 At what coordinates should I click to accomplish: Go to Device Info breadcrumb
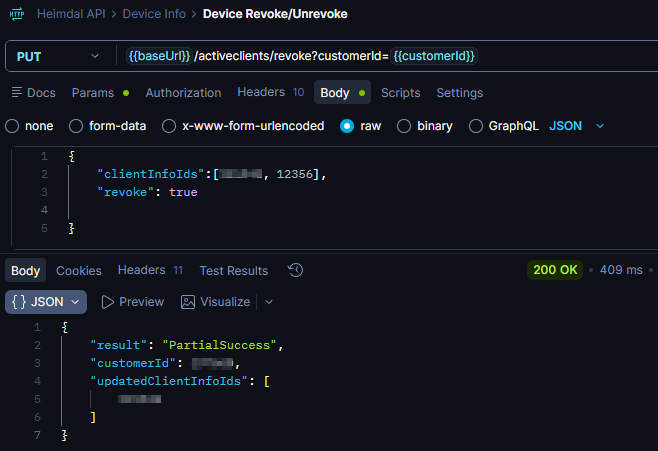pos(154,14)
